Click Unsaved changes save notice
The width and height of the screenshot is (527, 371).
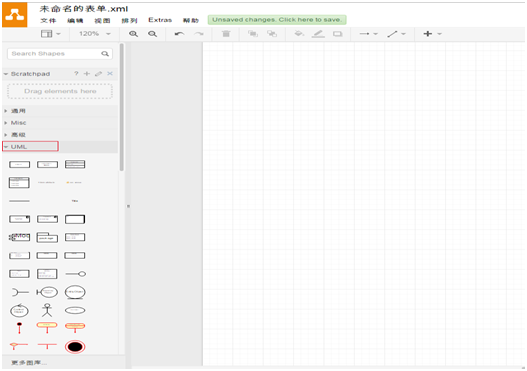[277, 20]
